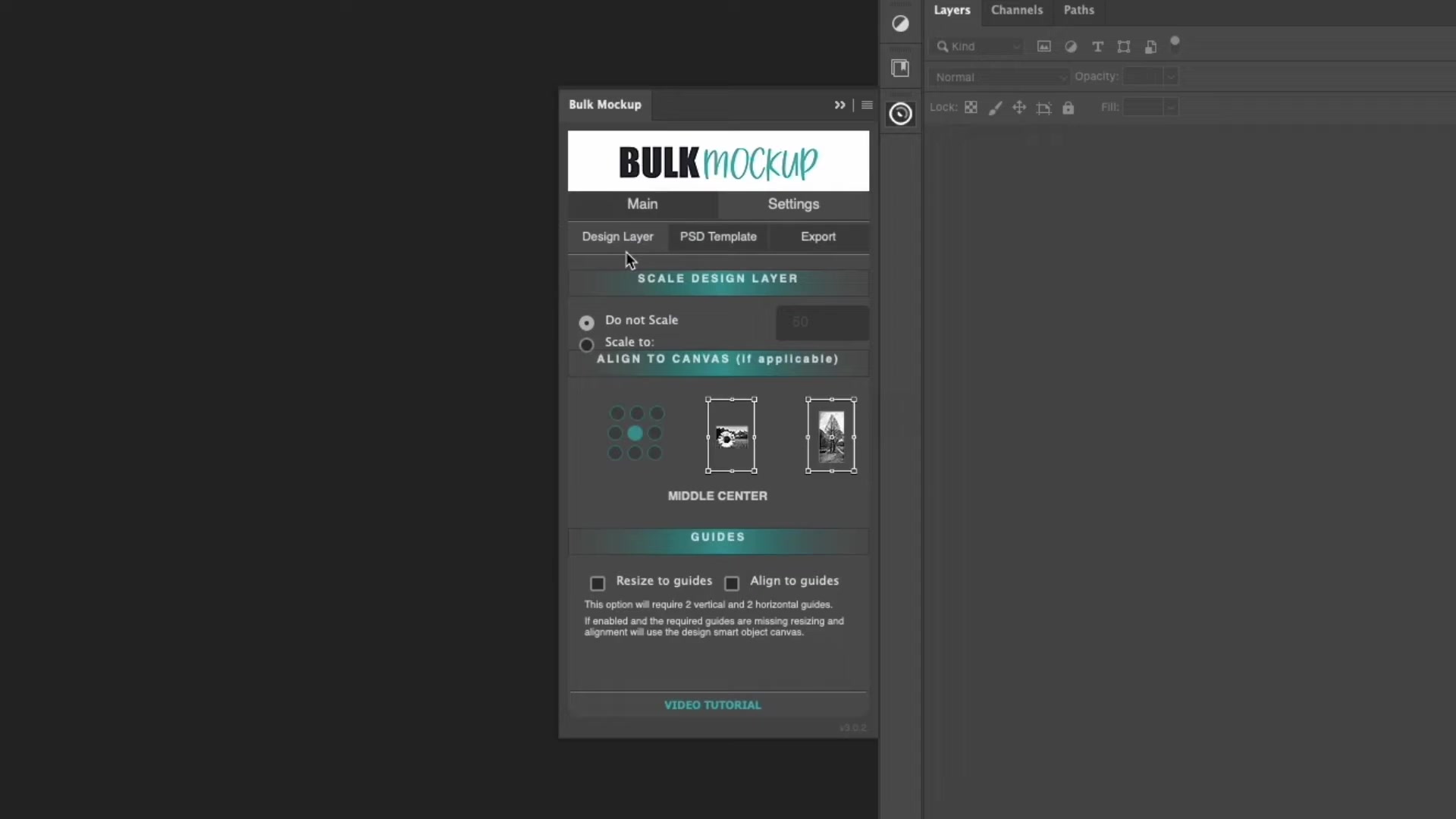Open the filter for Type layers

pos(1098,46)
